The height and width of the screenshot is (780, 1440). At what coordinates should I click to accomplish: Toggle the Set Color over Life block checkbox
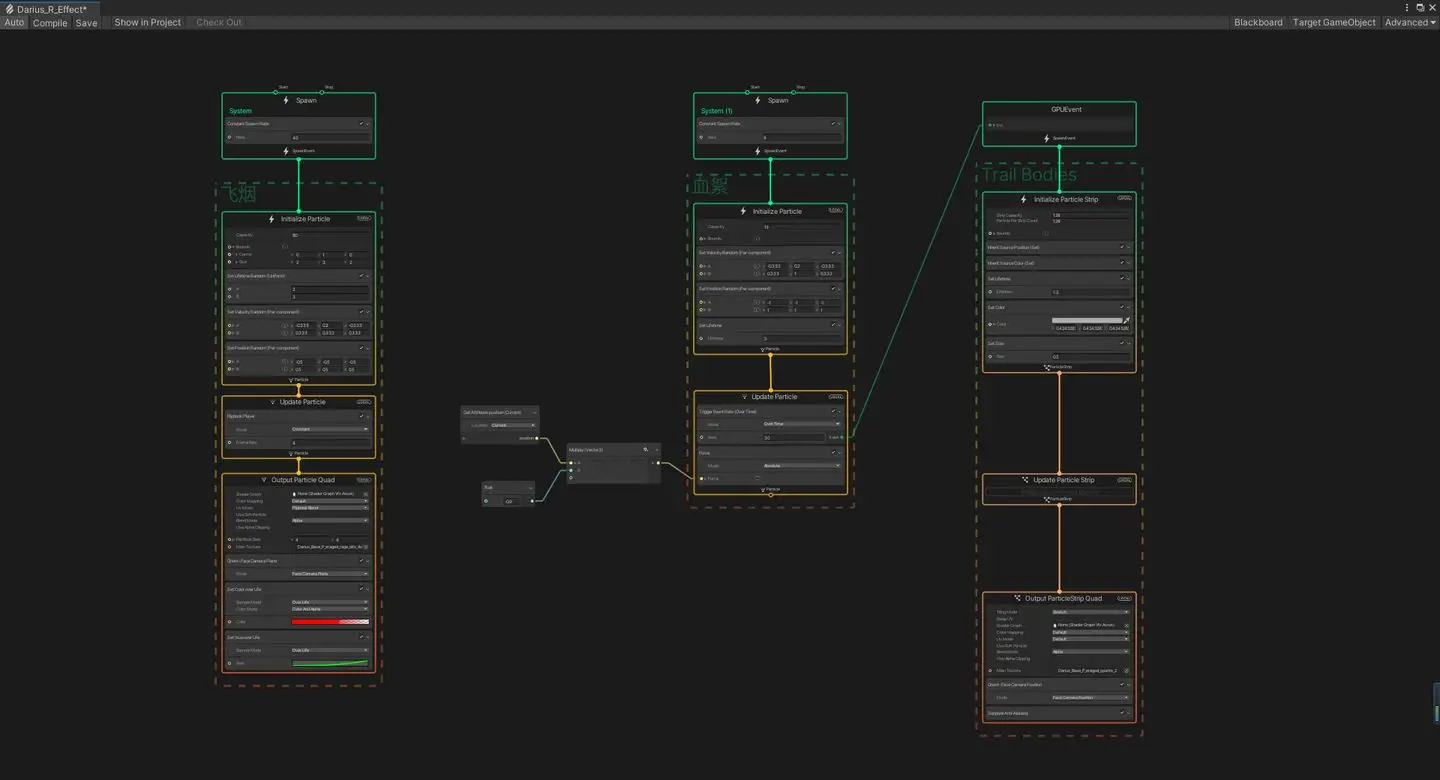(361, 589)
